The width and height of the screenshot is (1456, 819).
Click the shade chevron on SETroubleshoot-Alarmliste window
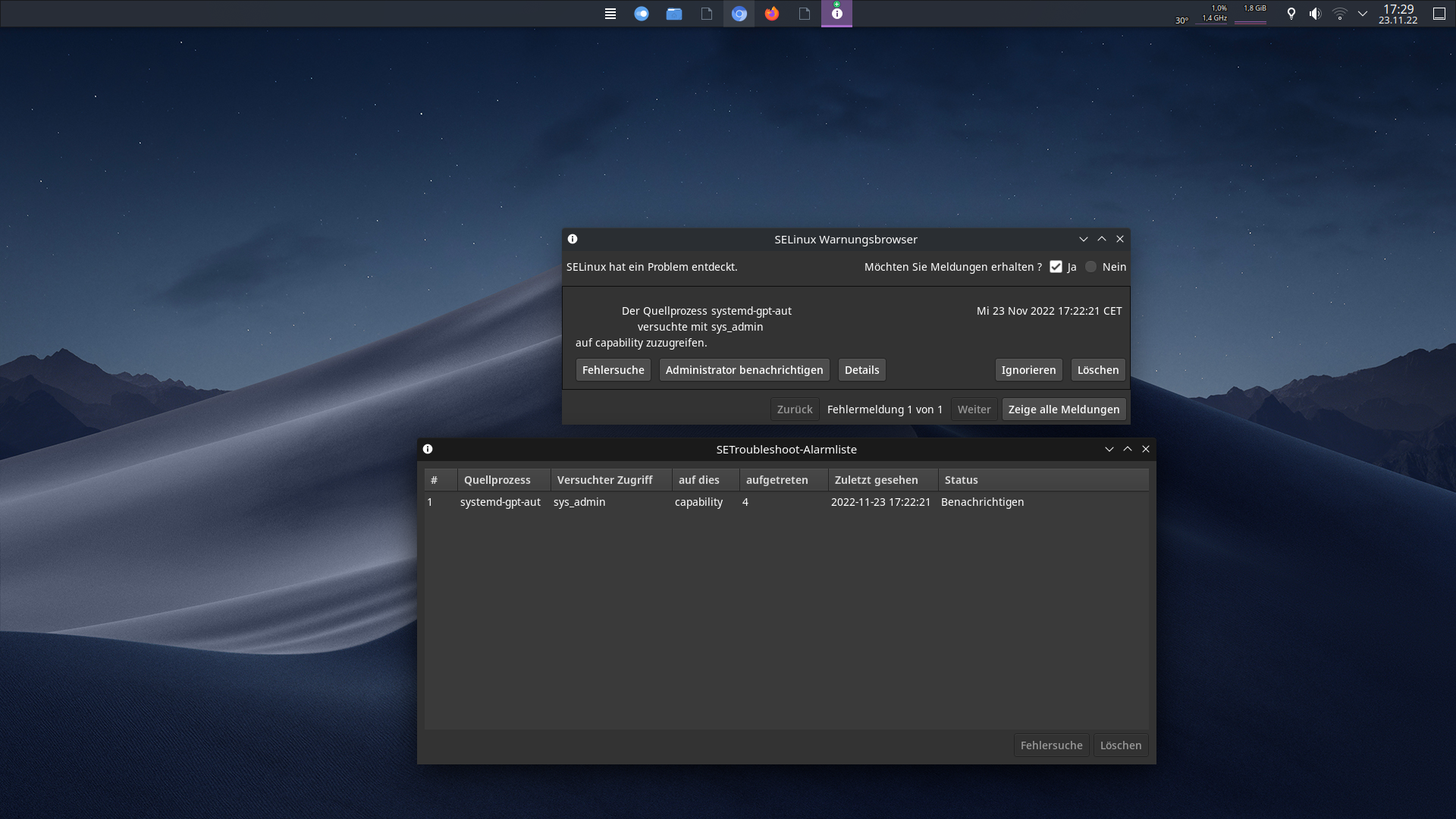pyautogui.click(x=1109, y=448)
